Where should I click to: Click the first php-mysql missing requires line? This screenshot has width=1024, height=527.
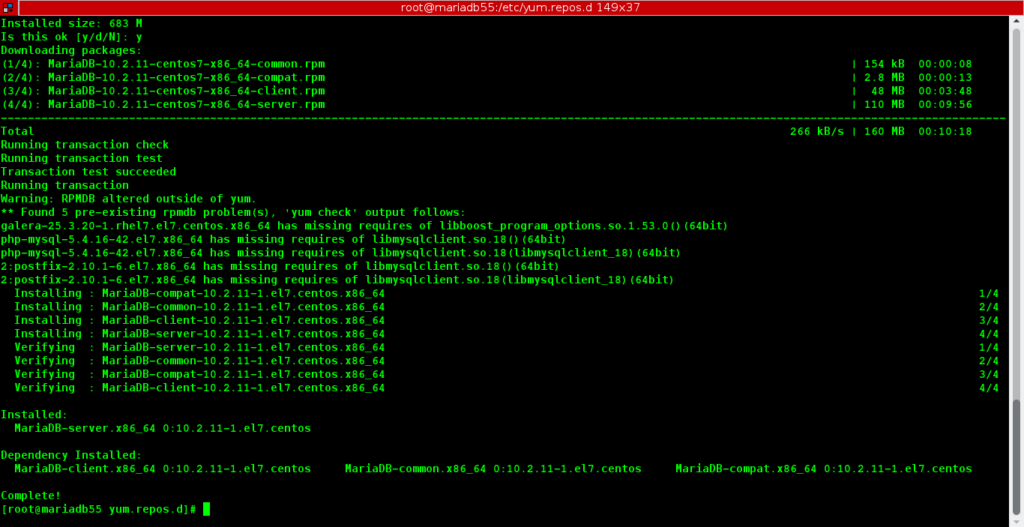[283, 239]
